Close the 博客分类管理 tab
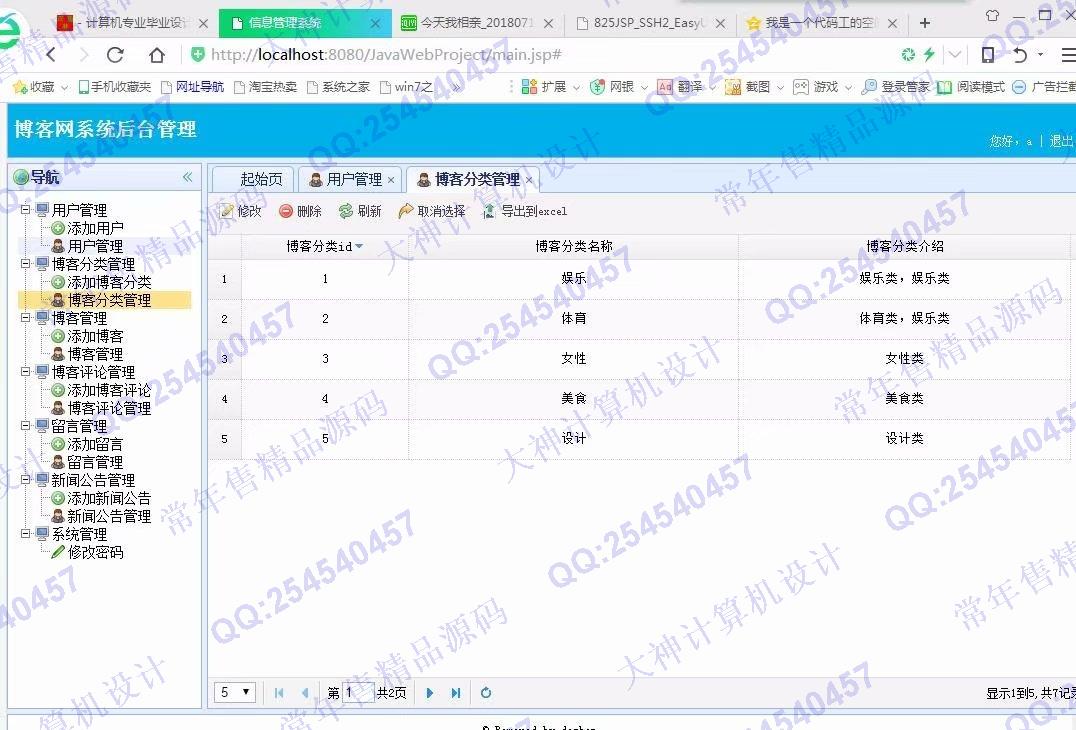Screen dimensions: 1076x730 (529, 180)
